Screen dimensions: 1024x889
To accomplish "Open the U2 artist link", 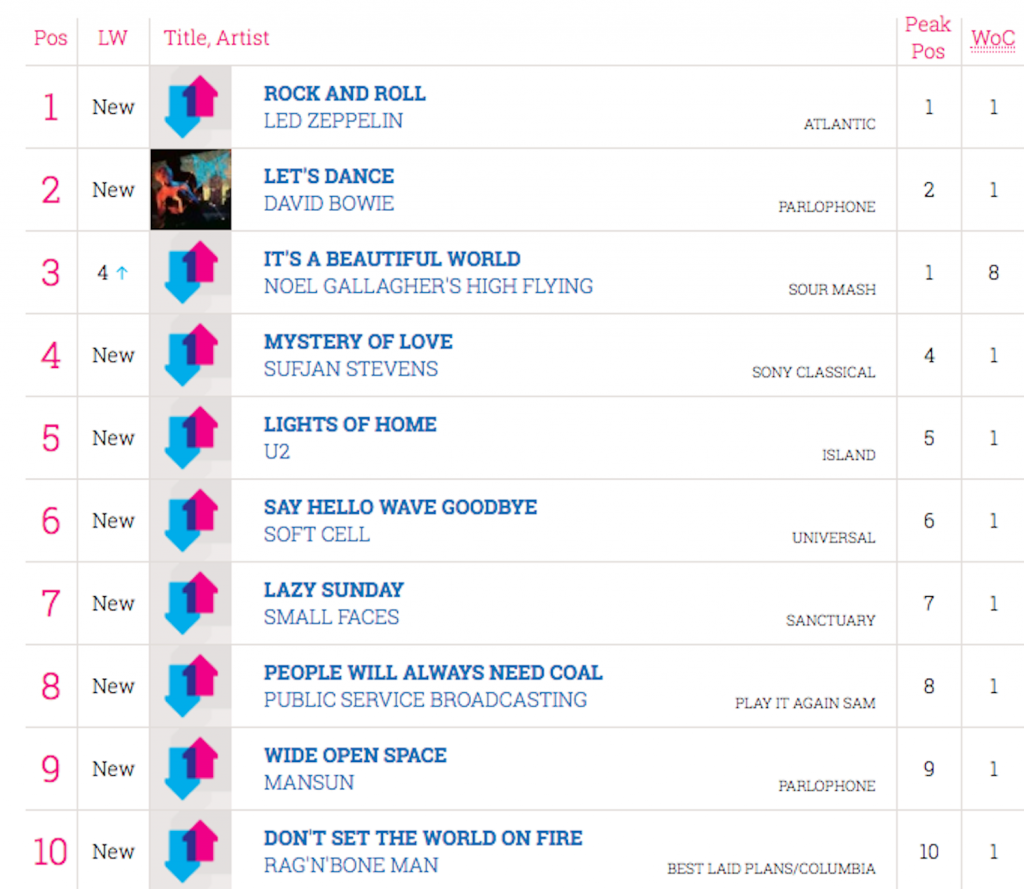I will pos(277,452).
